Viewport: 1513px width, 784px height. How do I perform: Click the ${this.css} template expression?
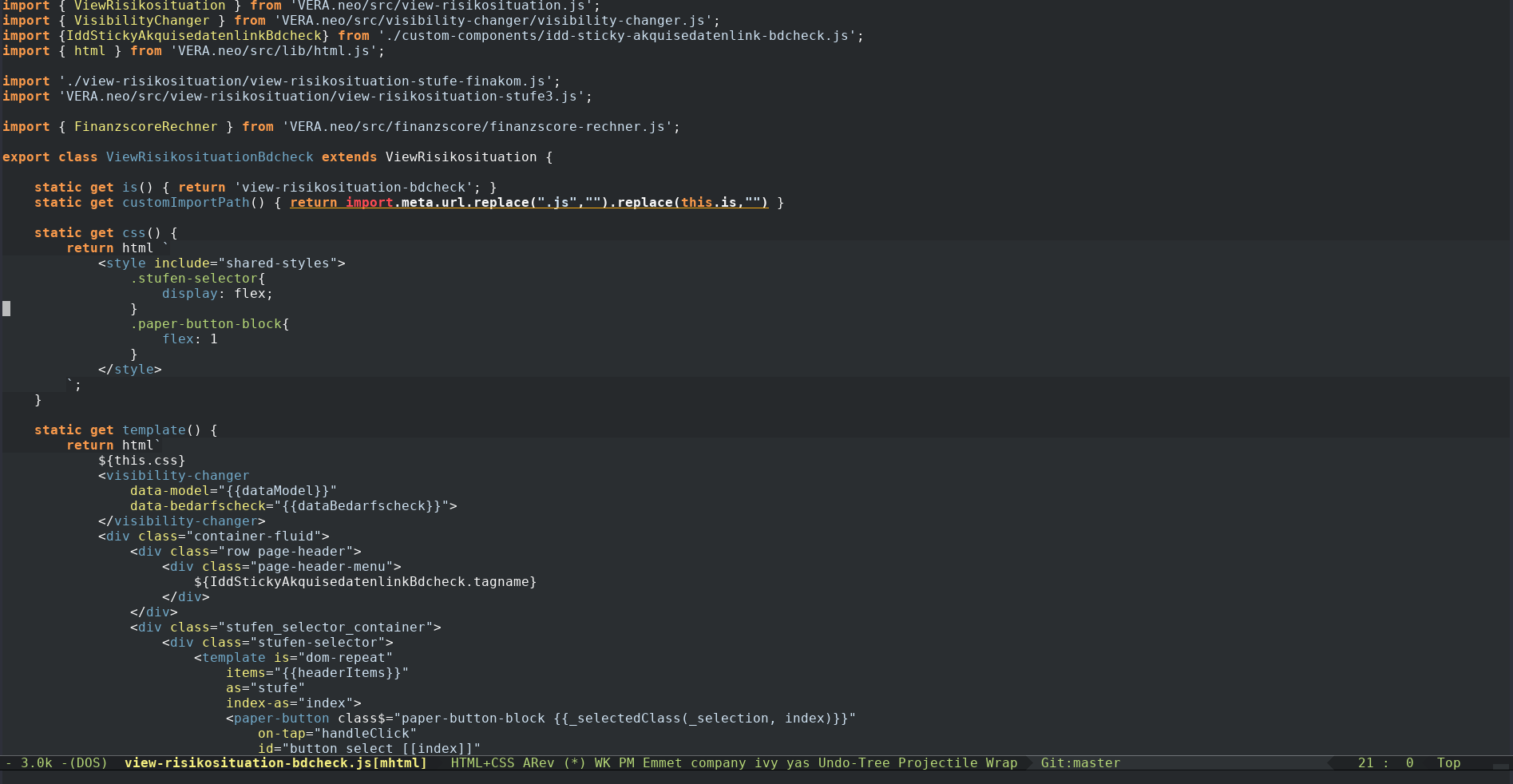142,461
